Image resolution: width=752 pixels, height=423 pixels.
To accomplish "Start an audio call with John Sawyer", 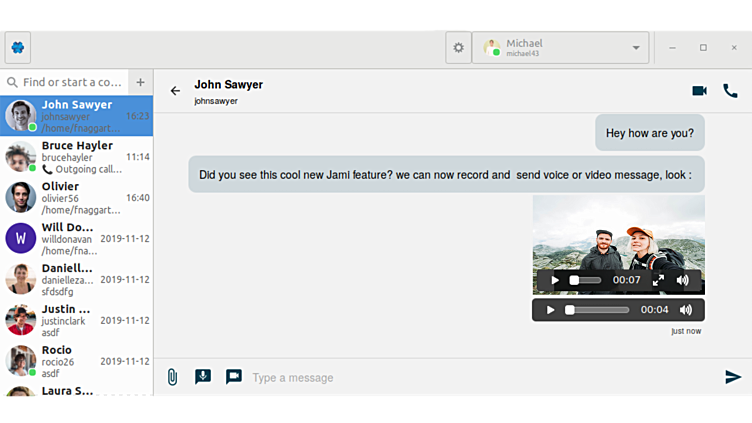I will [730, 91].
